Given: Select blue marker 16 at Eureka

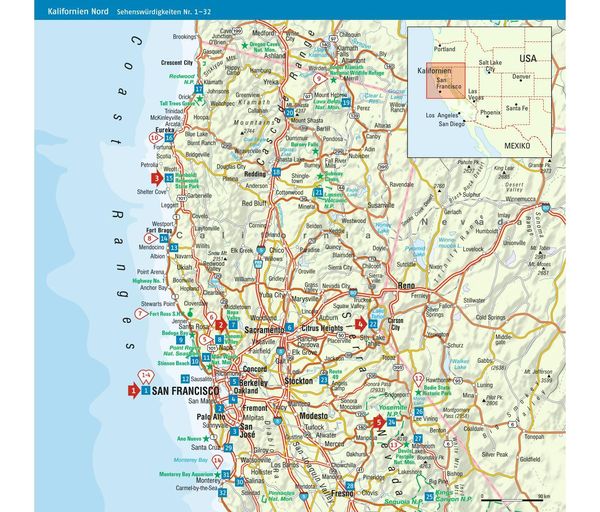Looking at the screenshot, I should pos(170,138).
